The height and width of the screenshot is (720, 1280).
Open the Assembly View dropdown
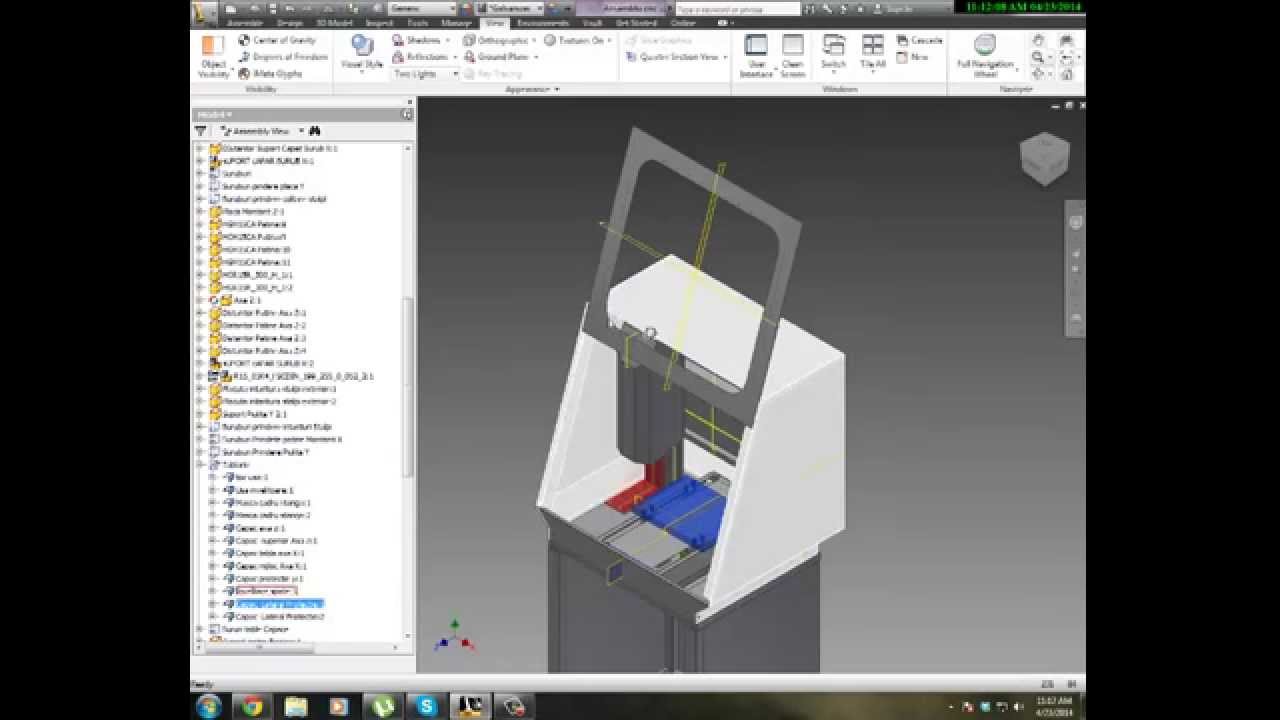(260, 131)
